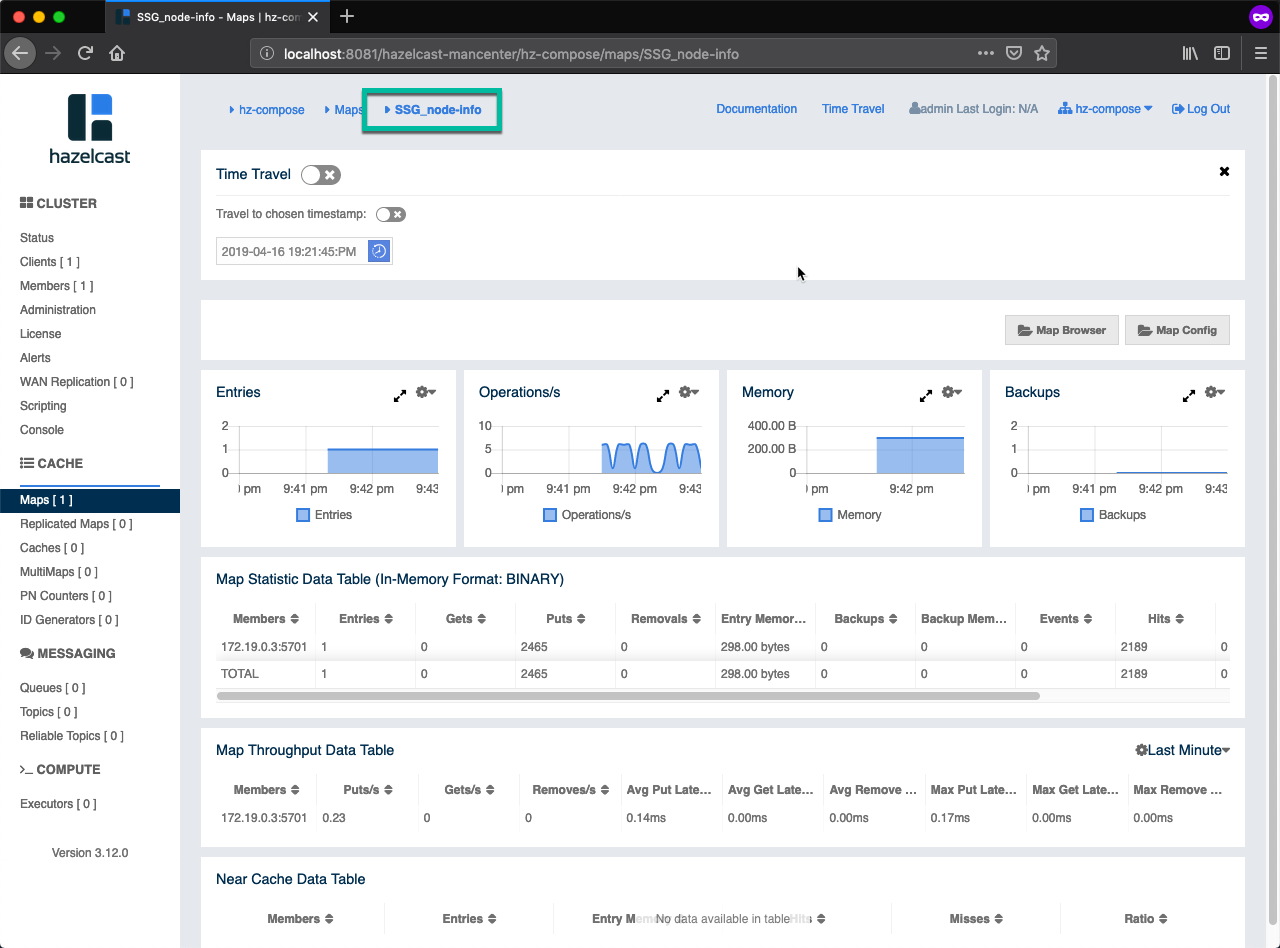Screen dimensions: 1280x948
Task: Select Maps [ 1 ] in sidebar
Action: click(x=90, y=500)
